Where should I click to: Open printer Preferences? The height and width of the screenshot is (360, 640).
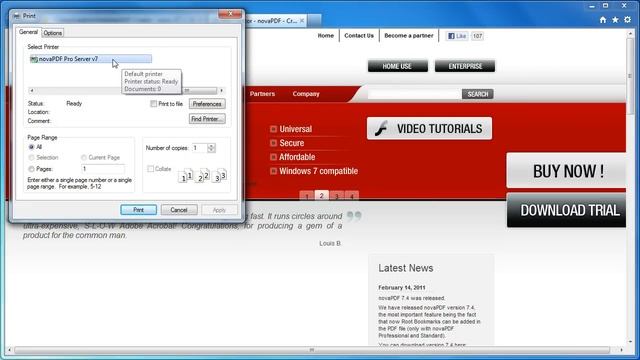(207, 104)
